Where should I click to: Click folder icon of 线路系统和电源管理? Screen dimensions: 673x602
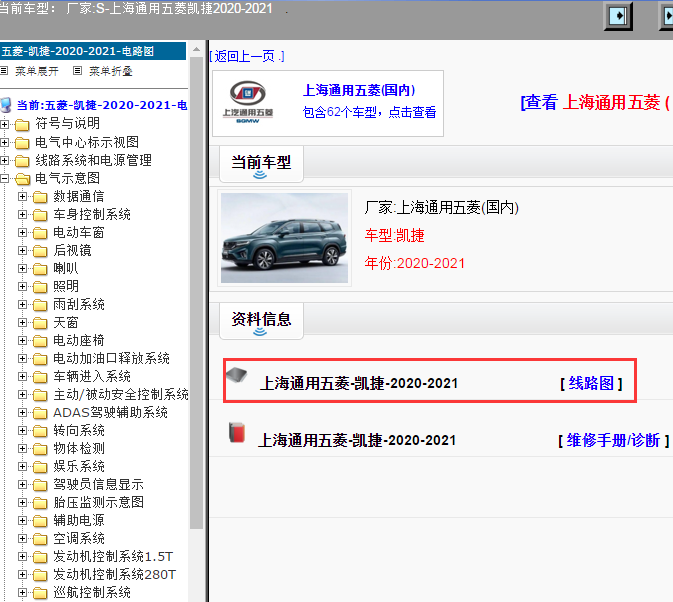(22, 161)
